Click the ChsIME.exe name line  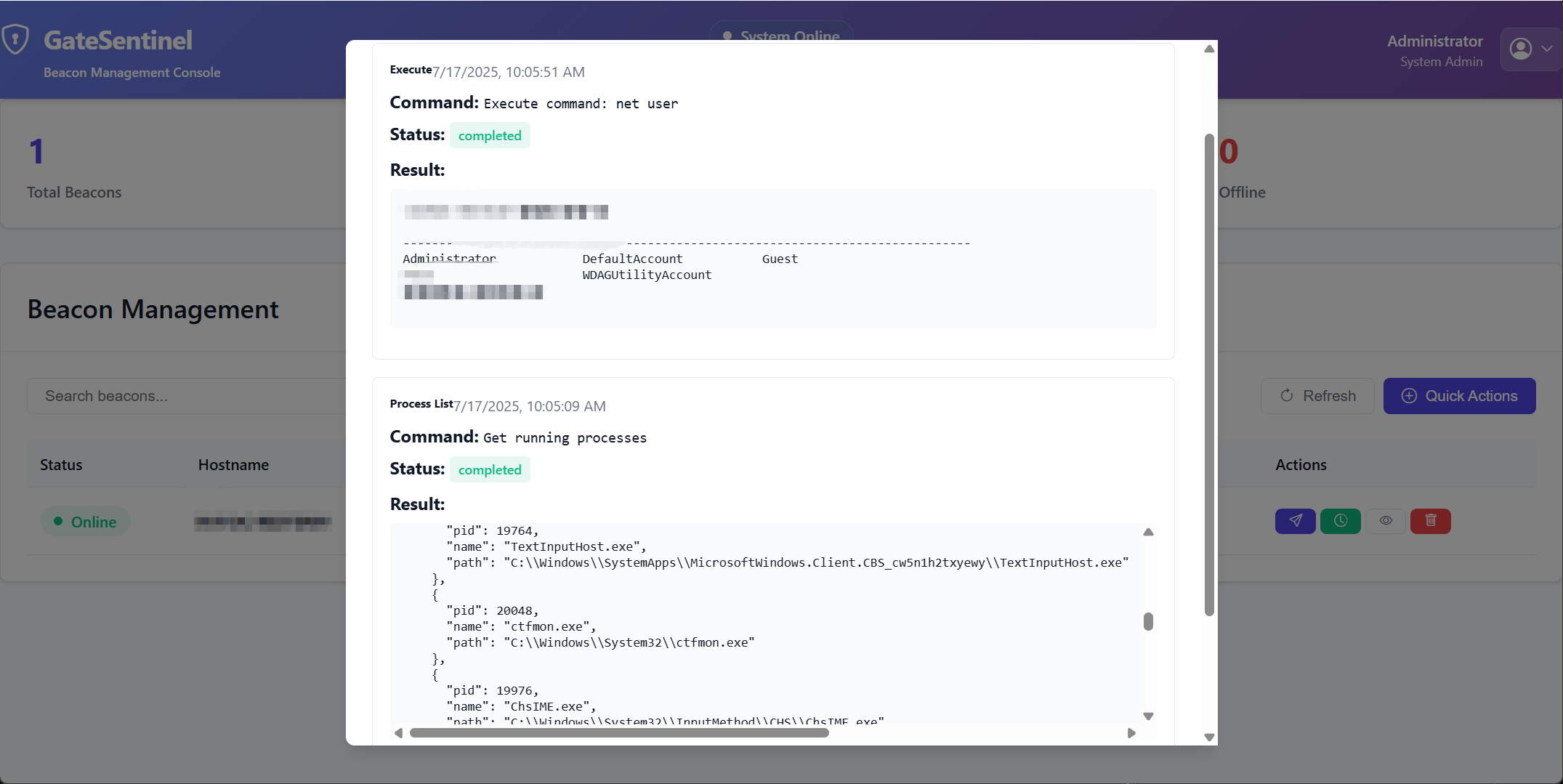pyautogui.click(x=521, y=706)
